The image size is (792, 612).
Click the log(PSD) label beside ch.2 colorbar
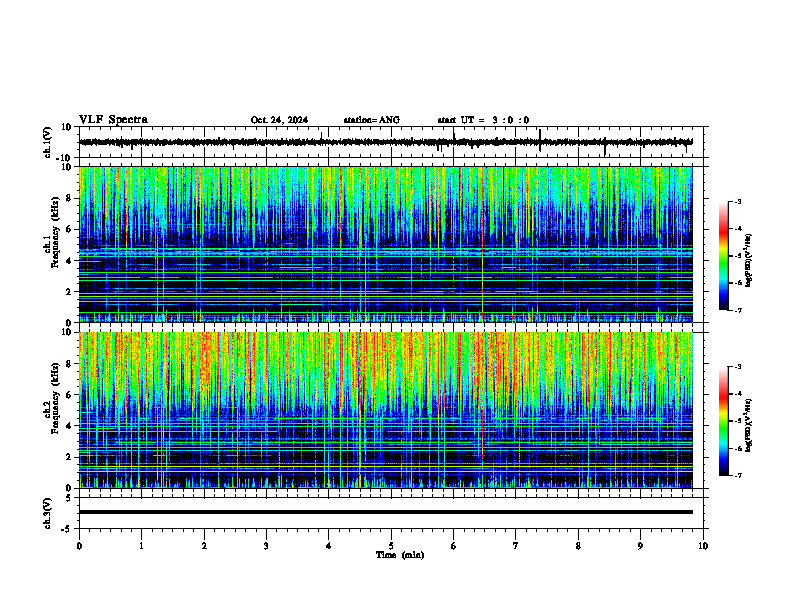pyautogui.click(x=749, y=425)
